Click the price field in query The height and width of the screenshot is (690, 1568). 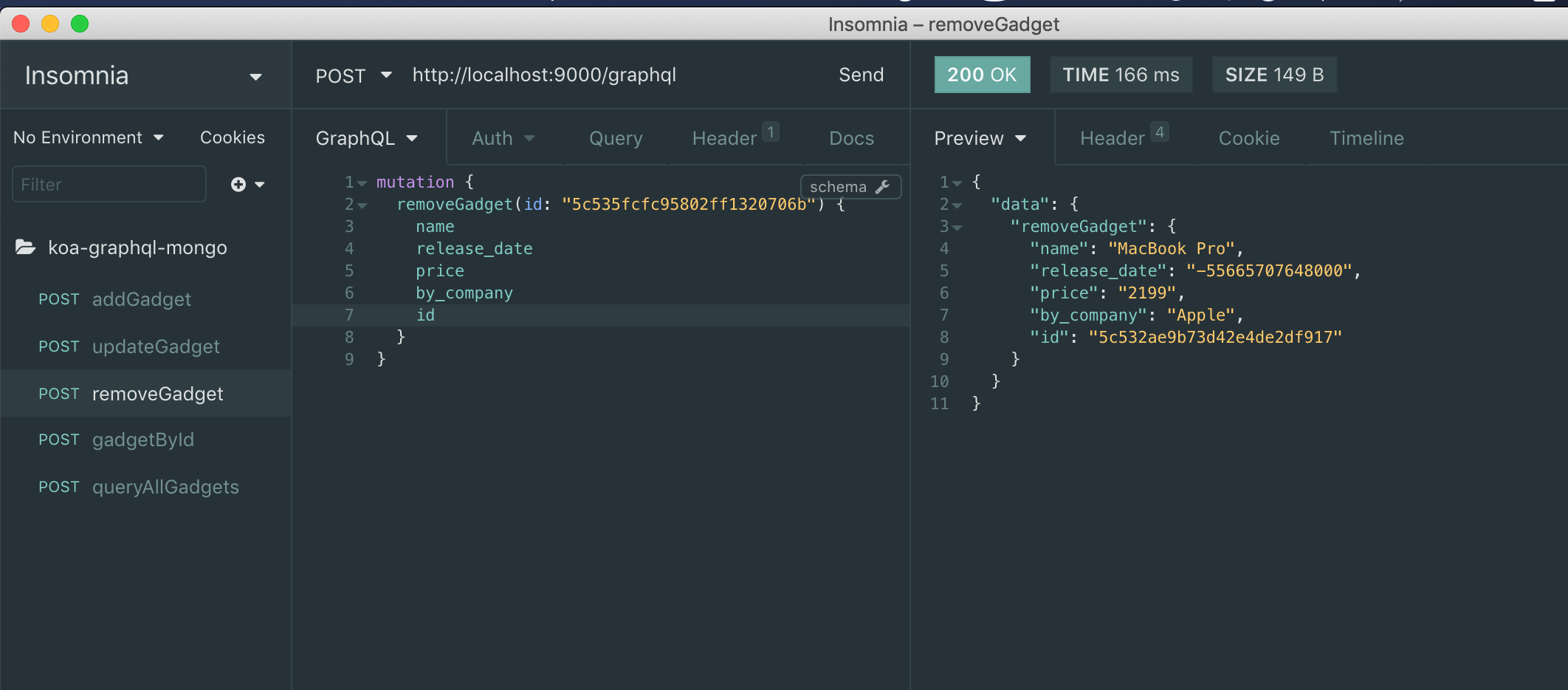click(440, 270)
